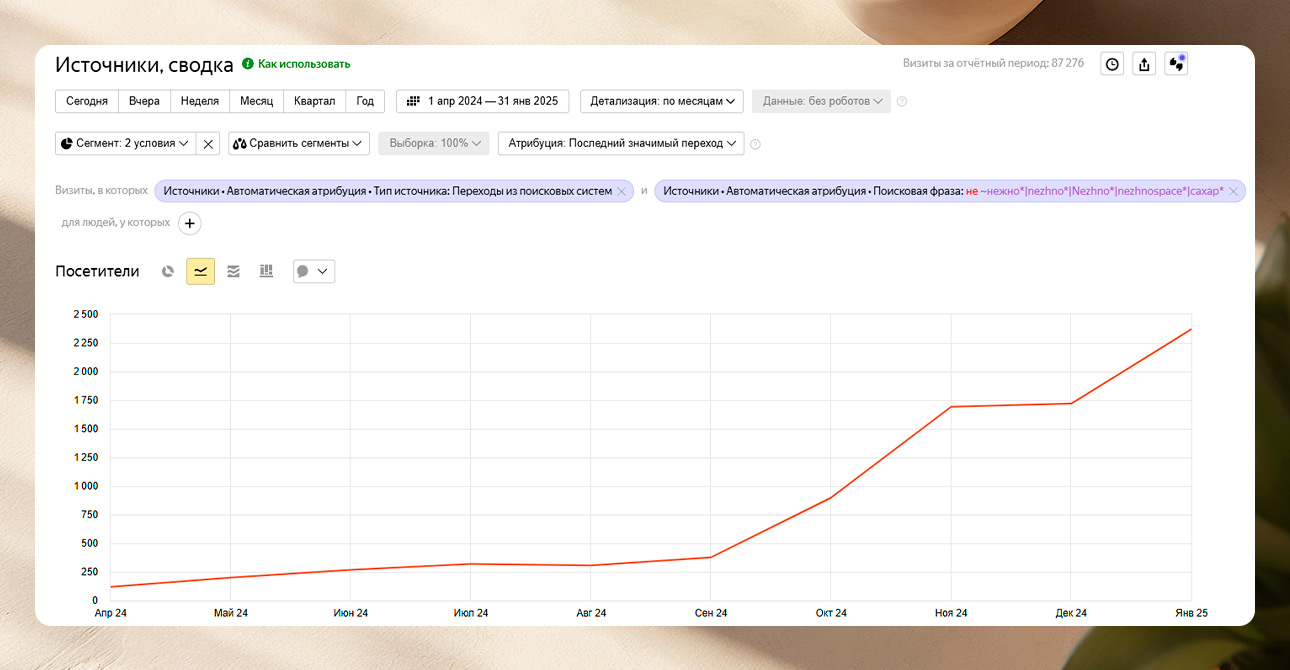Click help icon next to Атрибуция

tap(755, 144)
